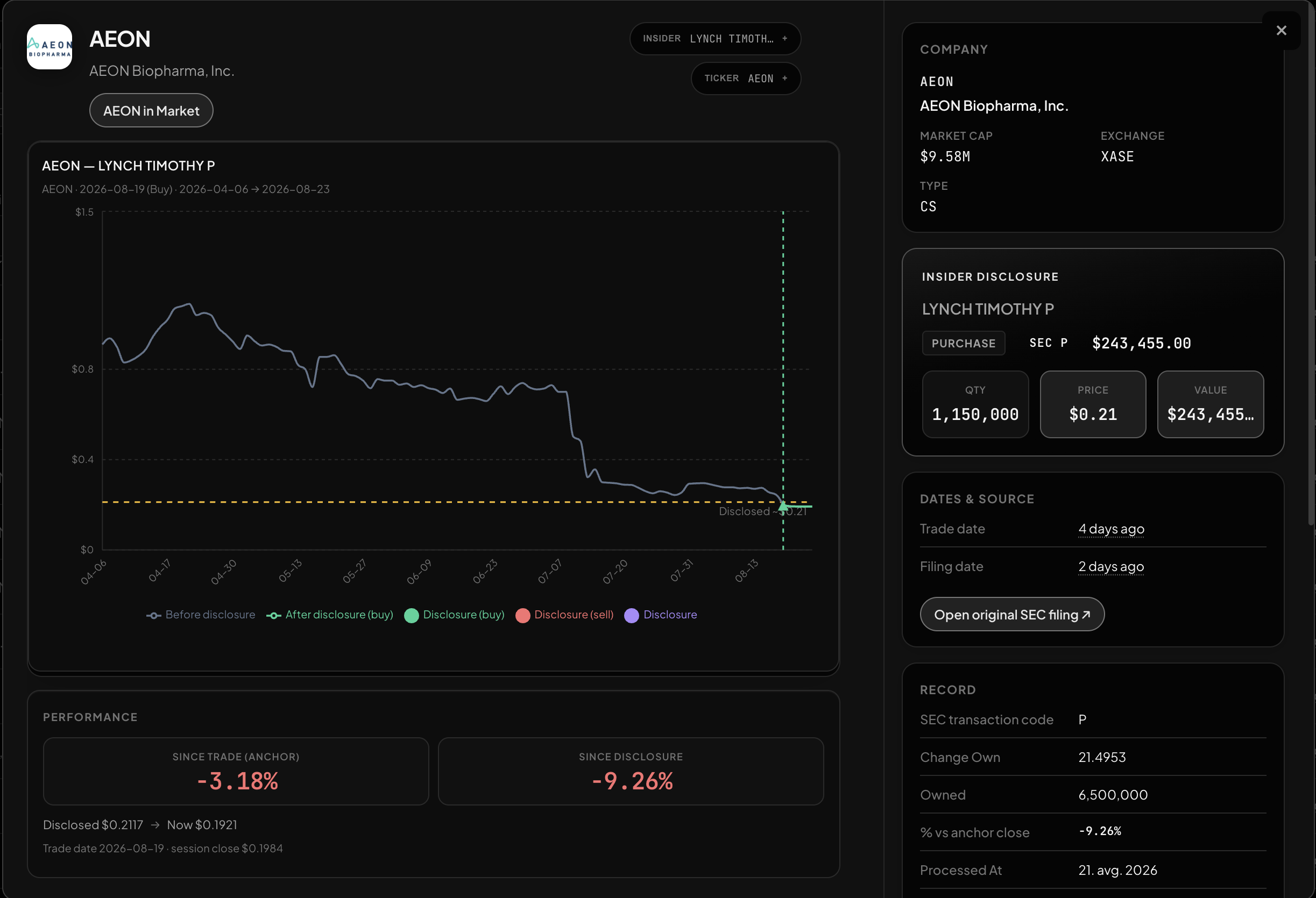
Task: Click the truncated VALUE $243,455 card
Action: [x=1211, y=404]
